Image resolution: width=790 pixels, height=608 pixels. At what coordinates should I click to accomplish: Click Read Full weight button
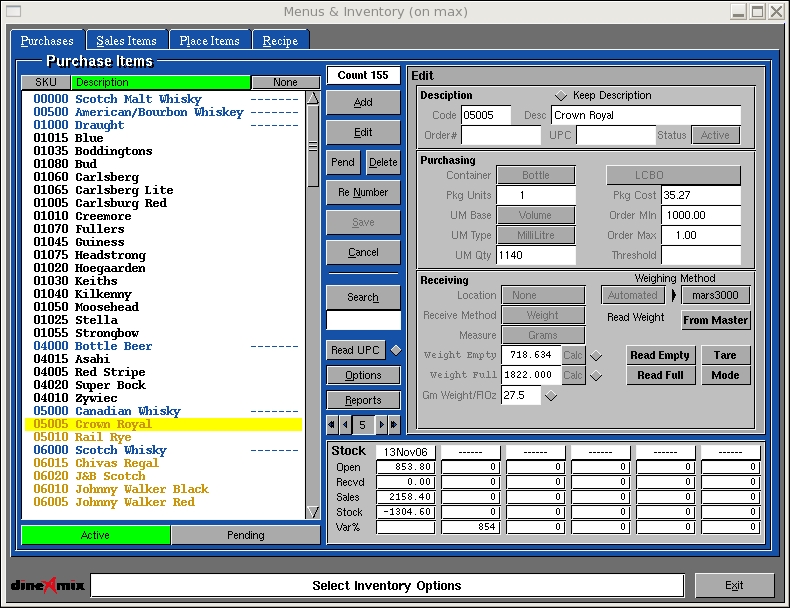tap(660, 375)
